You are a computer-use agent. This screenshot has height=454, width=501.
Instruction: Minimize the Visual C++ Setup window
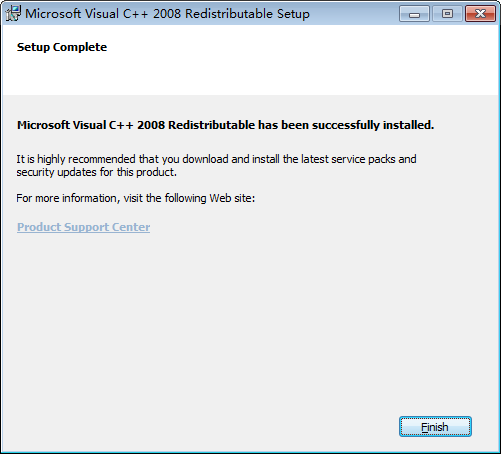pyautogui.click(x=414, y=14)
